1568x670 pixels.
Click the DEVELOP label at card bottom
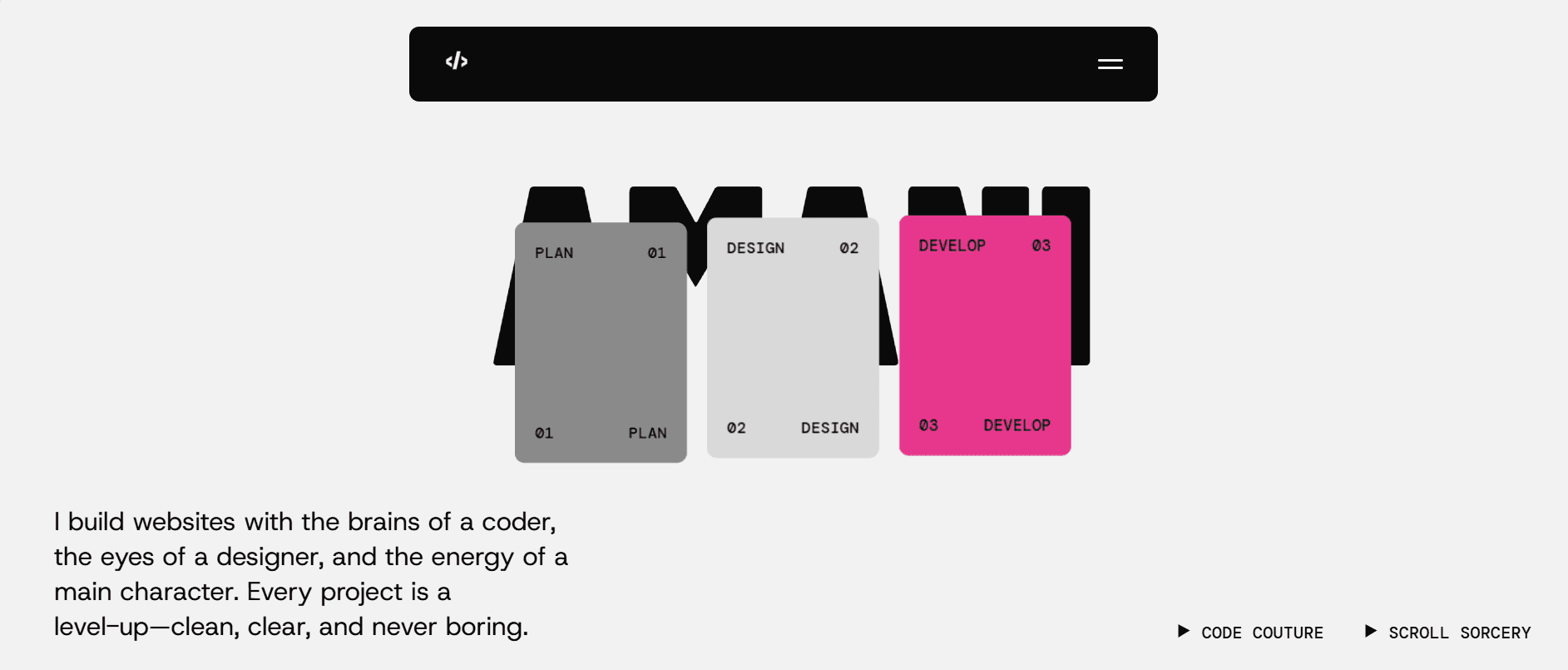click(1016, 425)
